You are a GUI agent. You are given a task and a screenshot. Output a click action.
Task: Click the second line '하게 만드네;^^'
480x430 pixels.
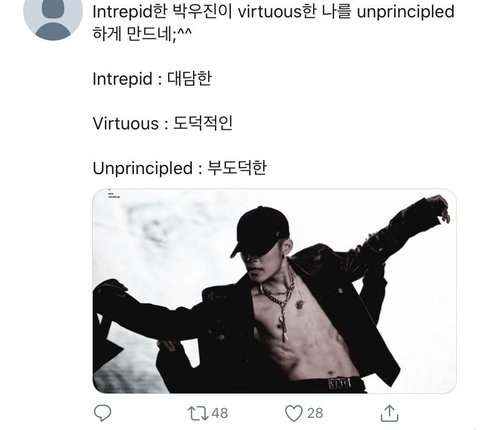(x=142, y=34)
